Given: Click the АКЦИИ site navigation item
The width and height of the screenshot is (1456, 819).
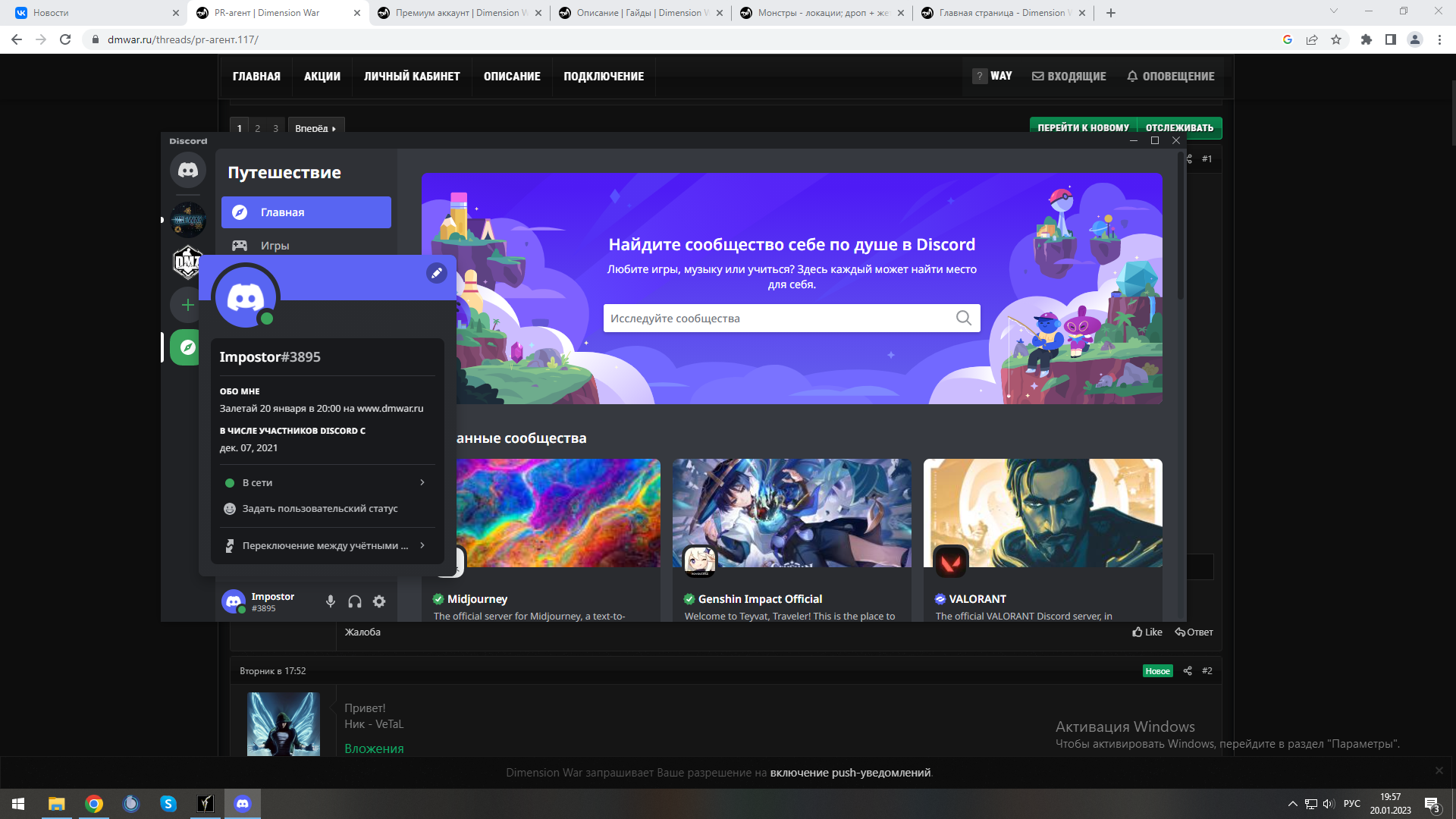Looking at the screenshot, I should pos(322,77).
